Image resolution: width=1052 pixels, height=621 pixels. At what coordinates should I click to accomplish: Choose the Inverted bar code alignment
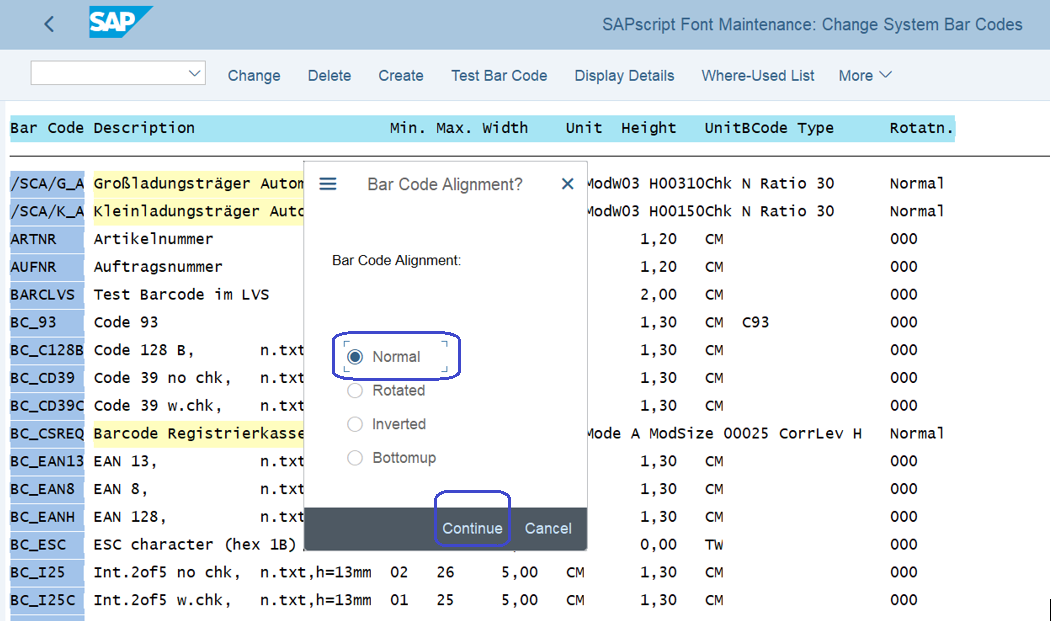pos(355,424)
